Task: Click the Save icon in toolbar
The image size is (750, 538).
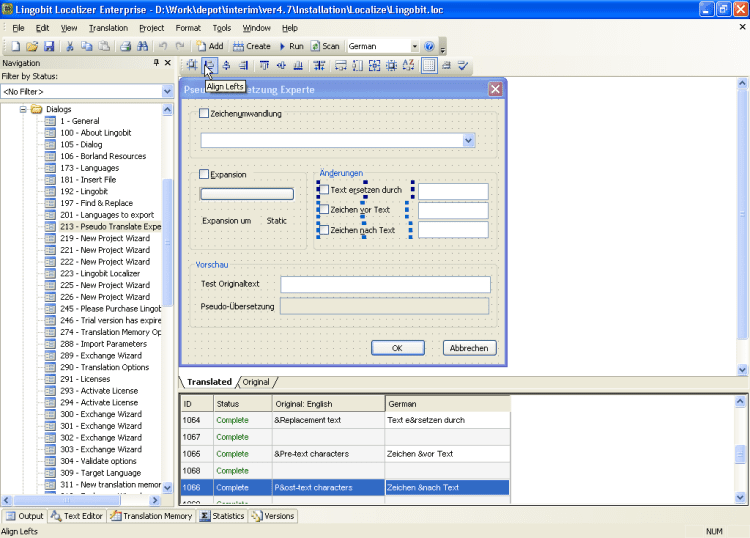Action: 49,46
